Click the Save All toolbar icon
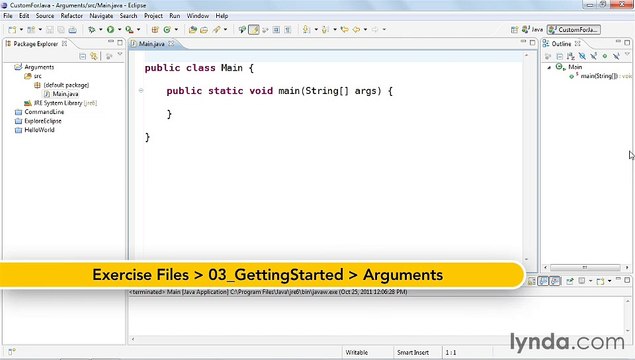635x360 pixels. [61, 30]
